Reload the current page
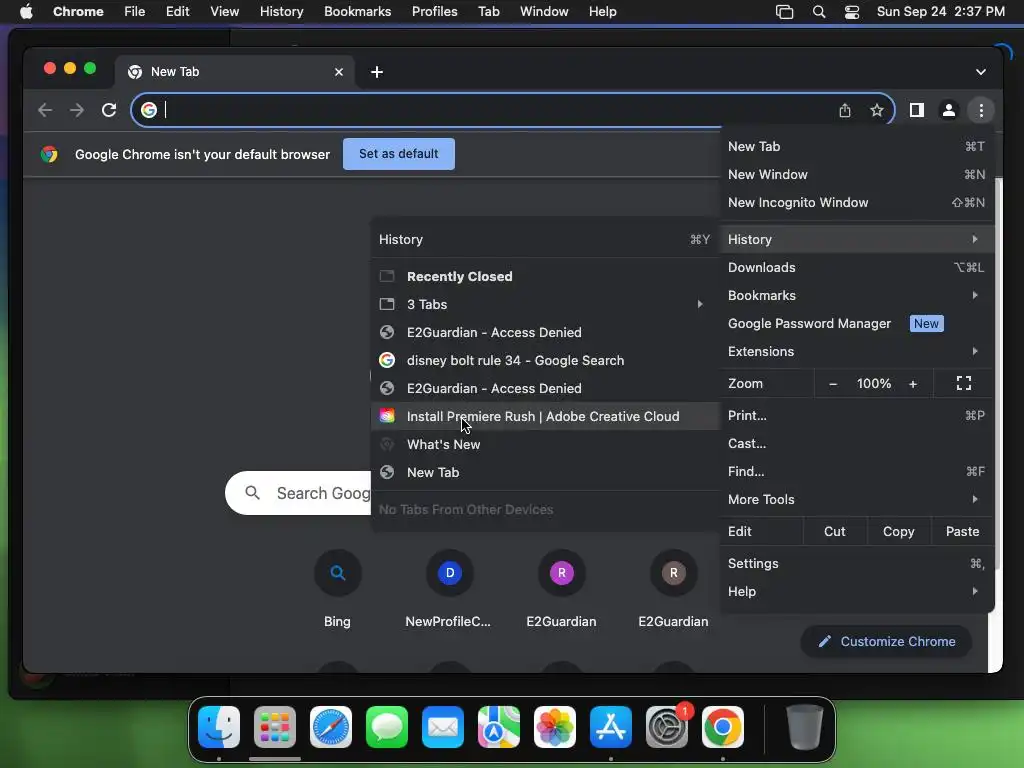The image size is (1024, 768). (109, 110)
